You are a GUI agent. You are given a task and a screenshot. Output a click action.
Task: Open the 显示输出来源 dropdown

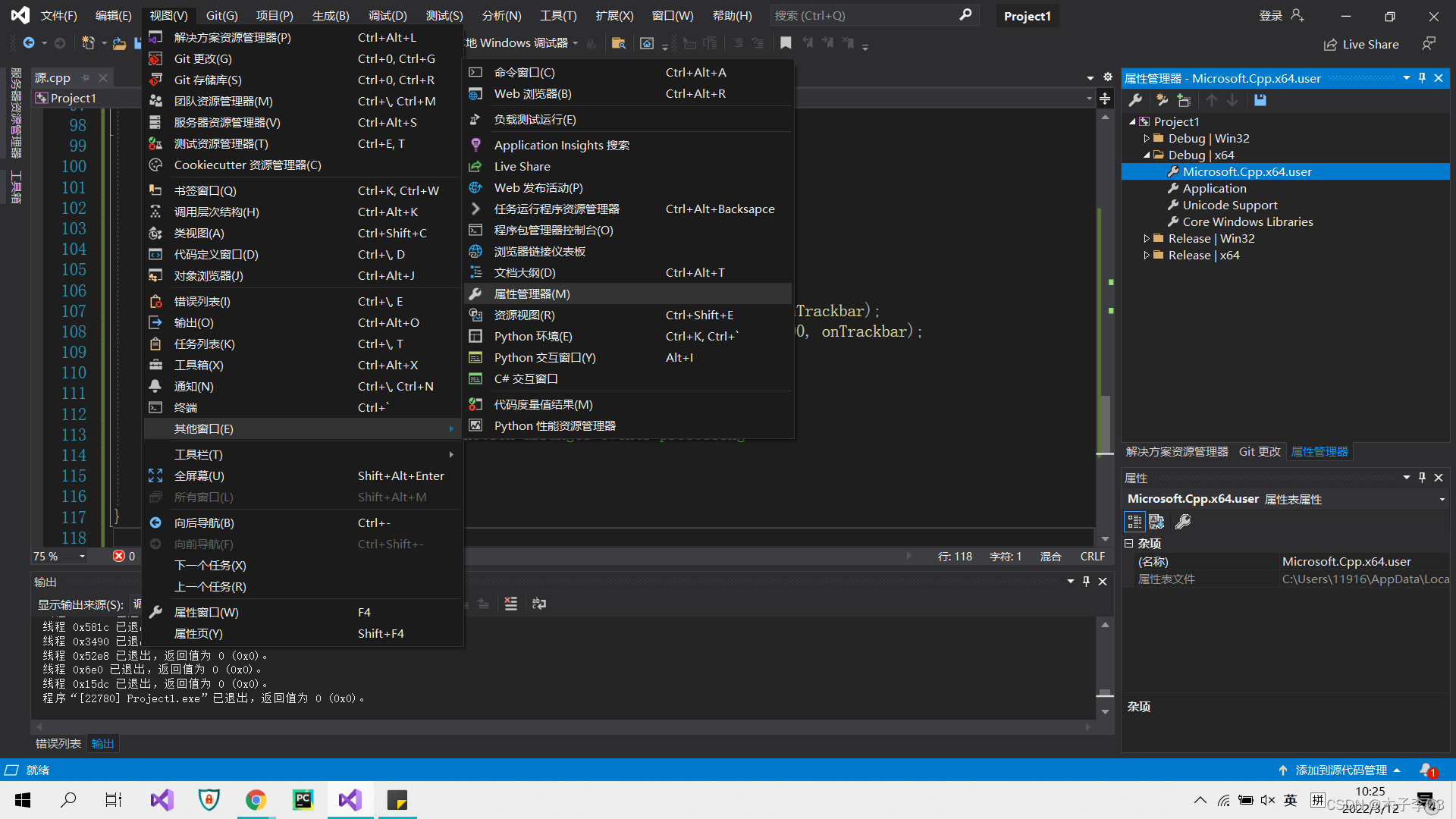[x=138, y=604]
